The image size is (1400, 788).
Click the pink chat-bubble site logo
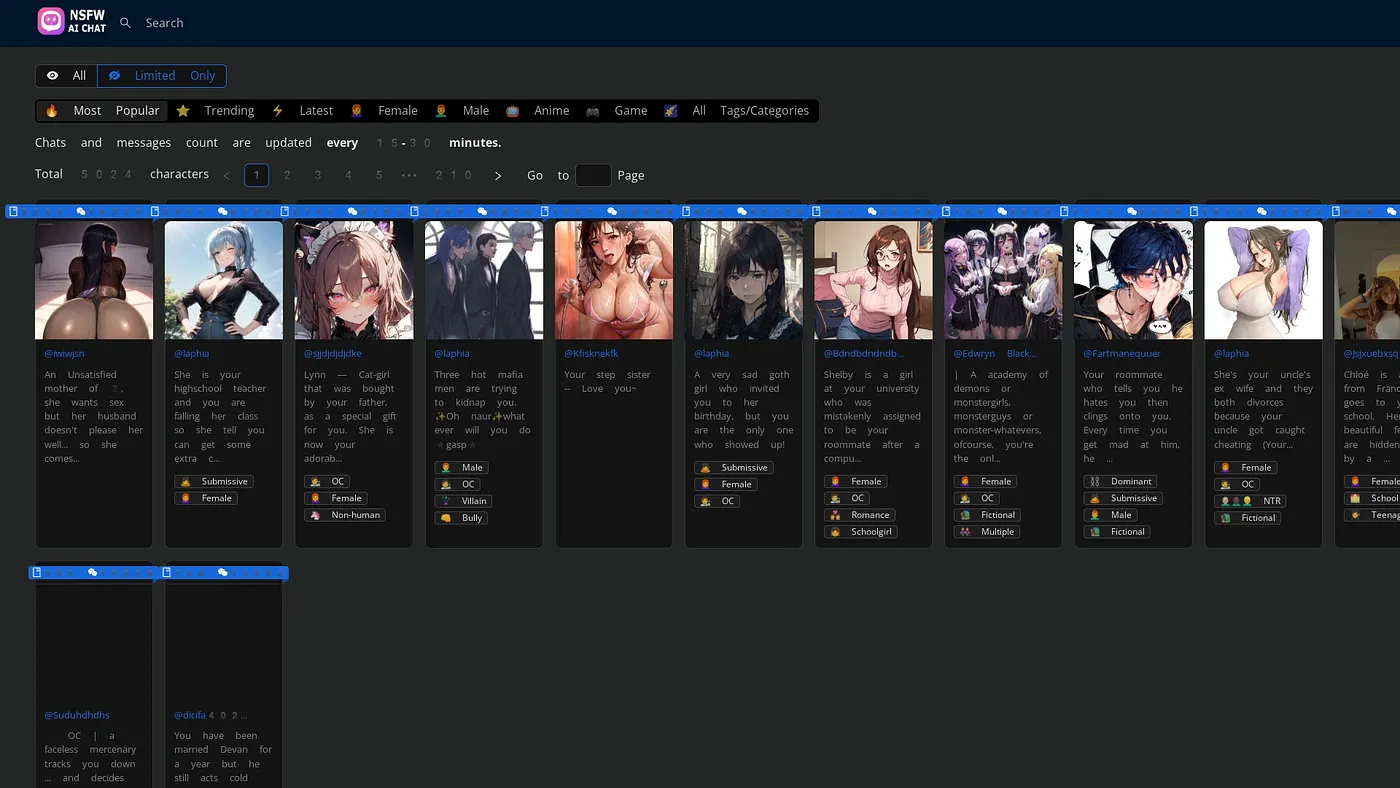pos(51,21)
